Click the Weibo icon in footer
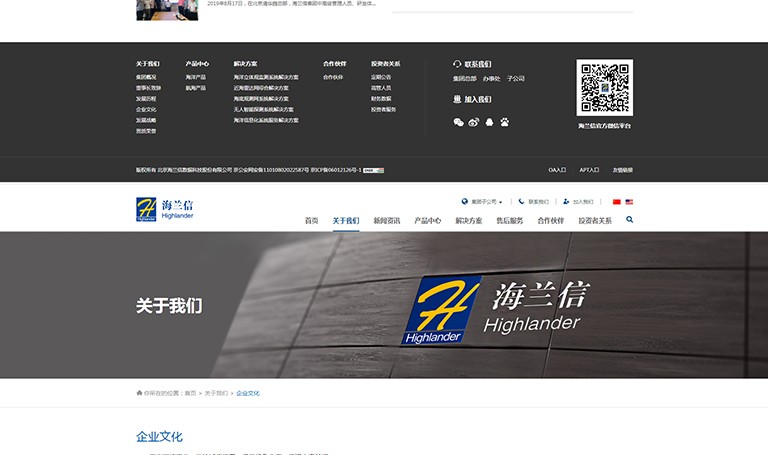The image size is (768, 455). 474,122
